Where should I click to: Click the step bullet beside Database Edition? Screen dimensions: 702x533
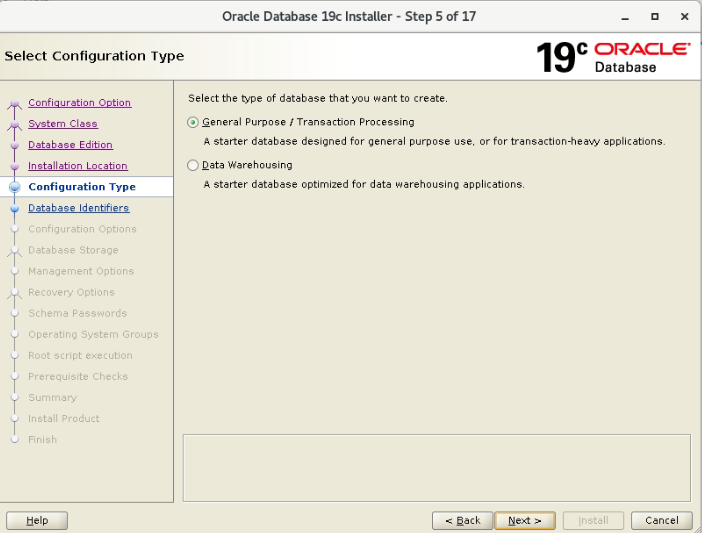[x=14, y=145]
